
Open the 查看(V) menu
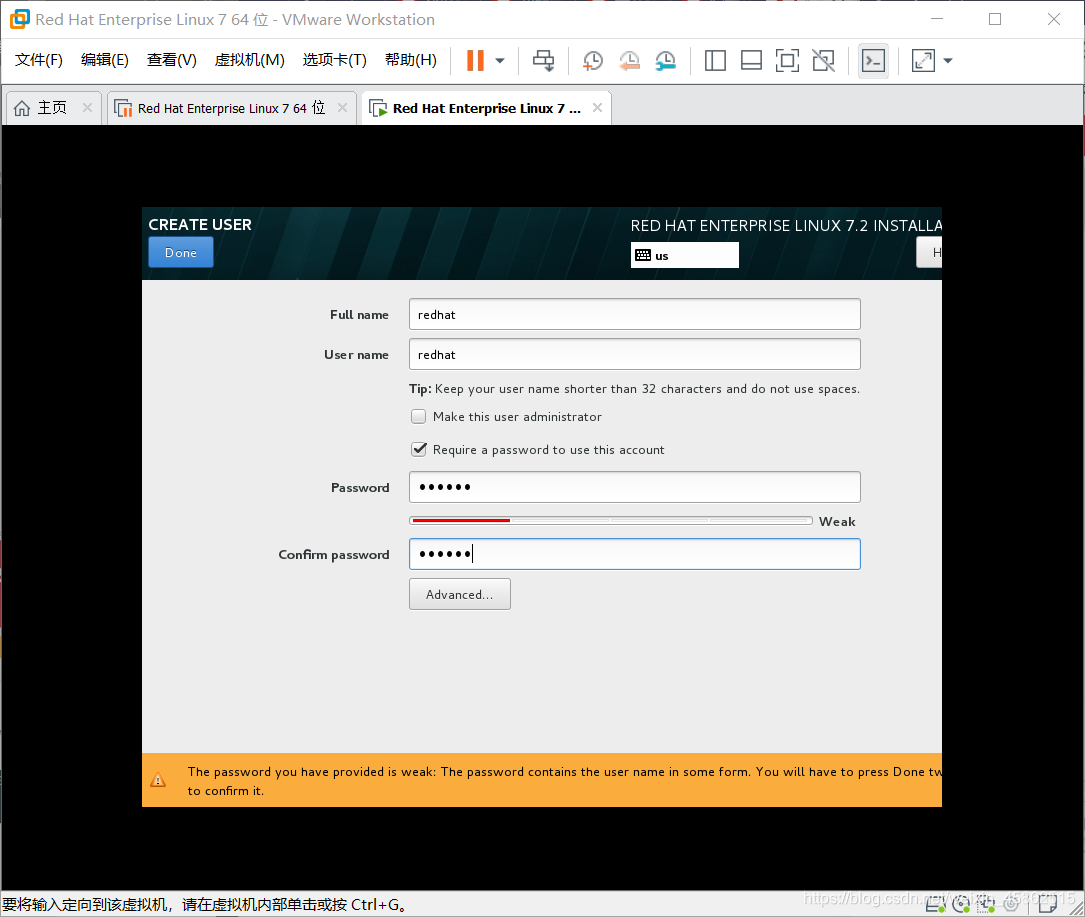pos(172,60)
